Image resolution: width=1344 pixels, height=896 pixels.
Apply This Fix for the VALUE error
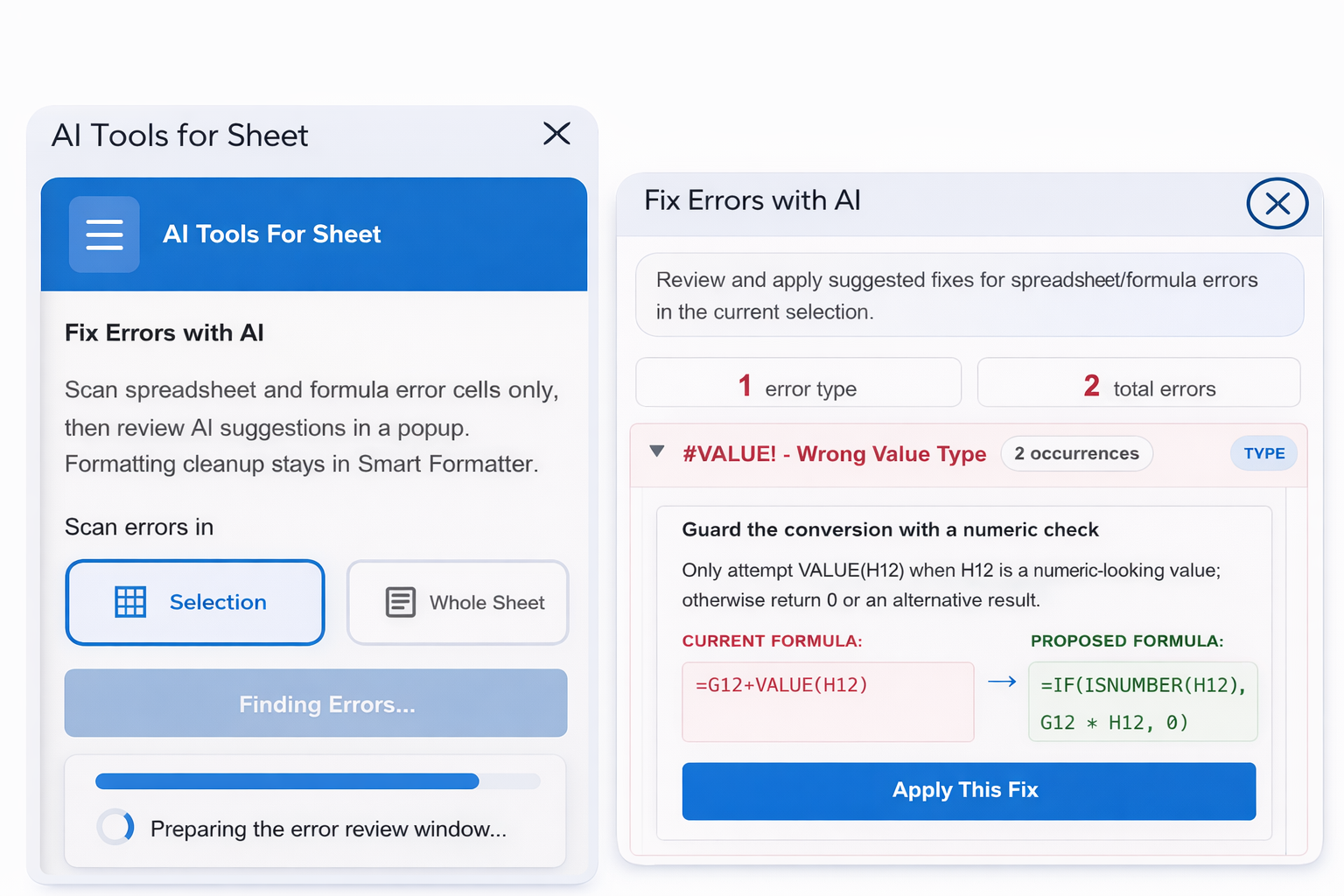pos(969,791)
